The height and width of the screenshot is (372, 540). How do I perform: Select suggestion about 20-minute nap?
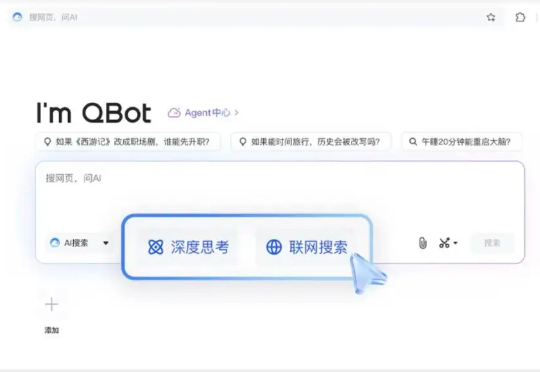pos(462,142)
